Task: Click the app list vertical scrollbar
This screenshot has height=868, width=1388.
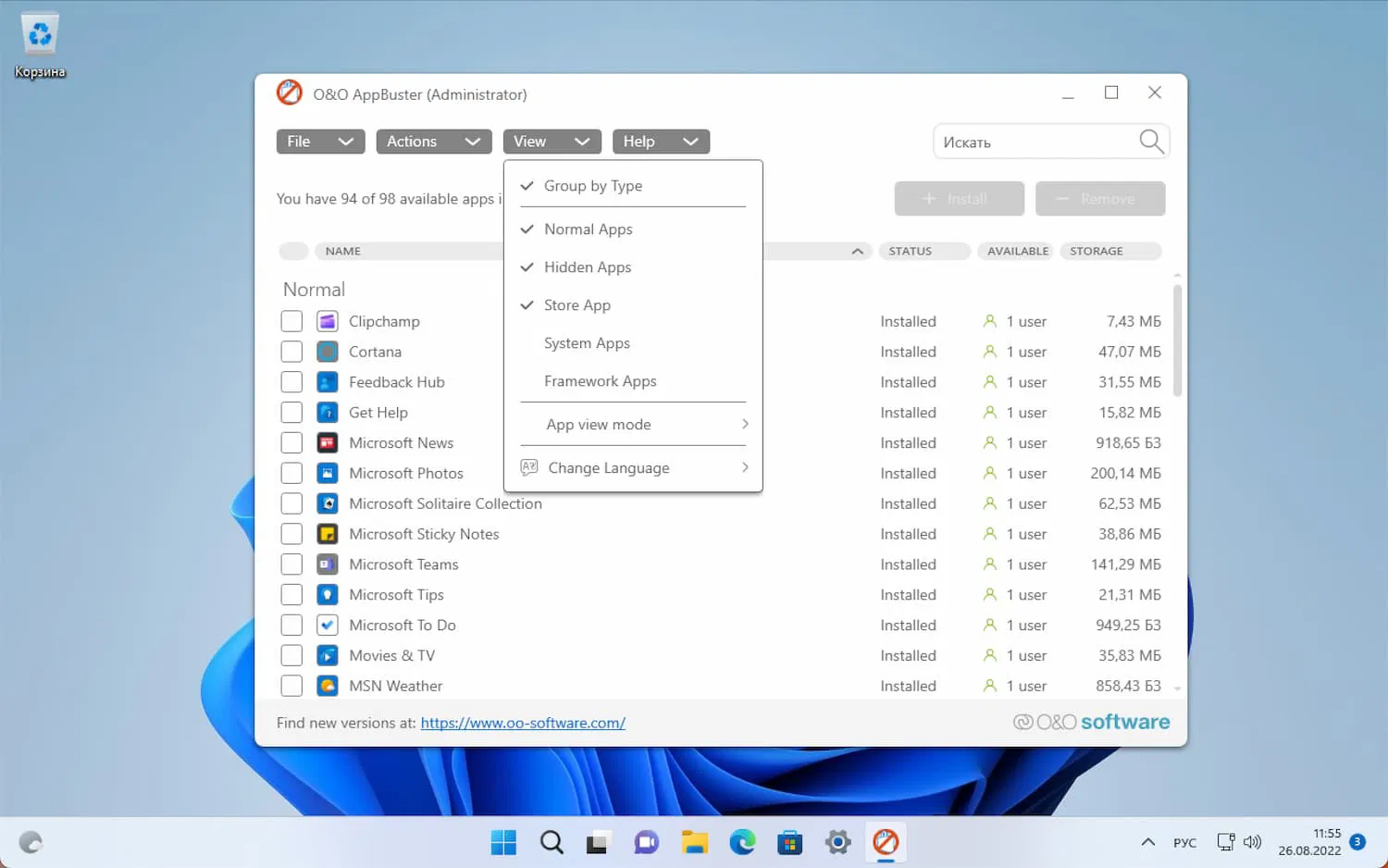Action: tap(1177, 341)
